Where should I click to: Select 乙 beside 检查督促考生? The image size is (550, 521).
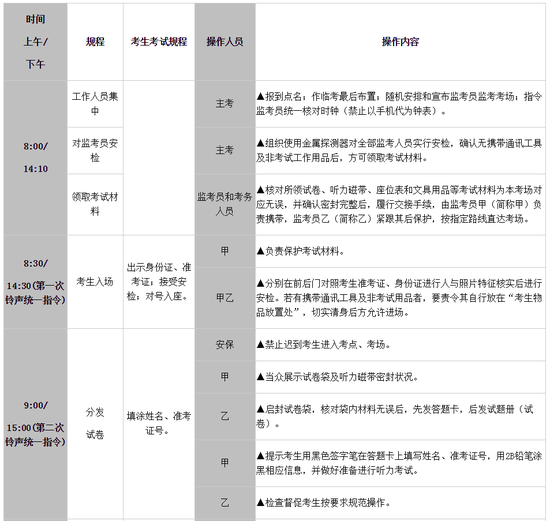pyautogui.click(x=225, y=503)
